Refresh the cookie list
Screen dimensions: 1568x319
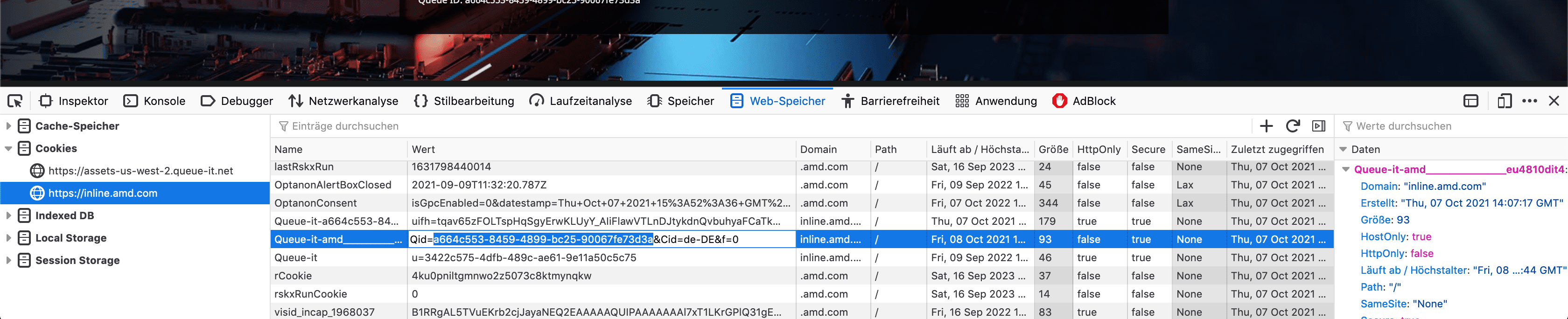coord(1292,126)
